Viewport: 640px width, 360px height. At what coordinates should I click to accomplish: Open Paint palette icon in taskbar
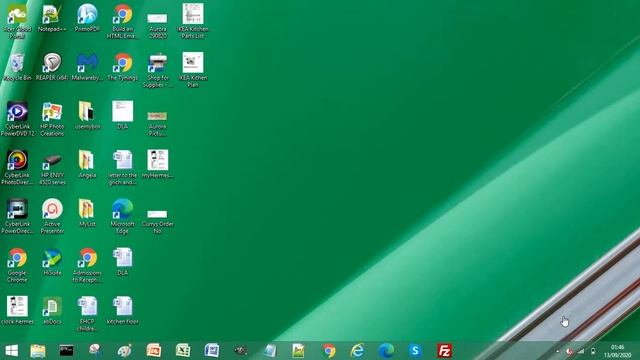pyautogui.click(x=124, y=351)
